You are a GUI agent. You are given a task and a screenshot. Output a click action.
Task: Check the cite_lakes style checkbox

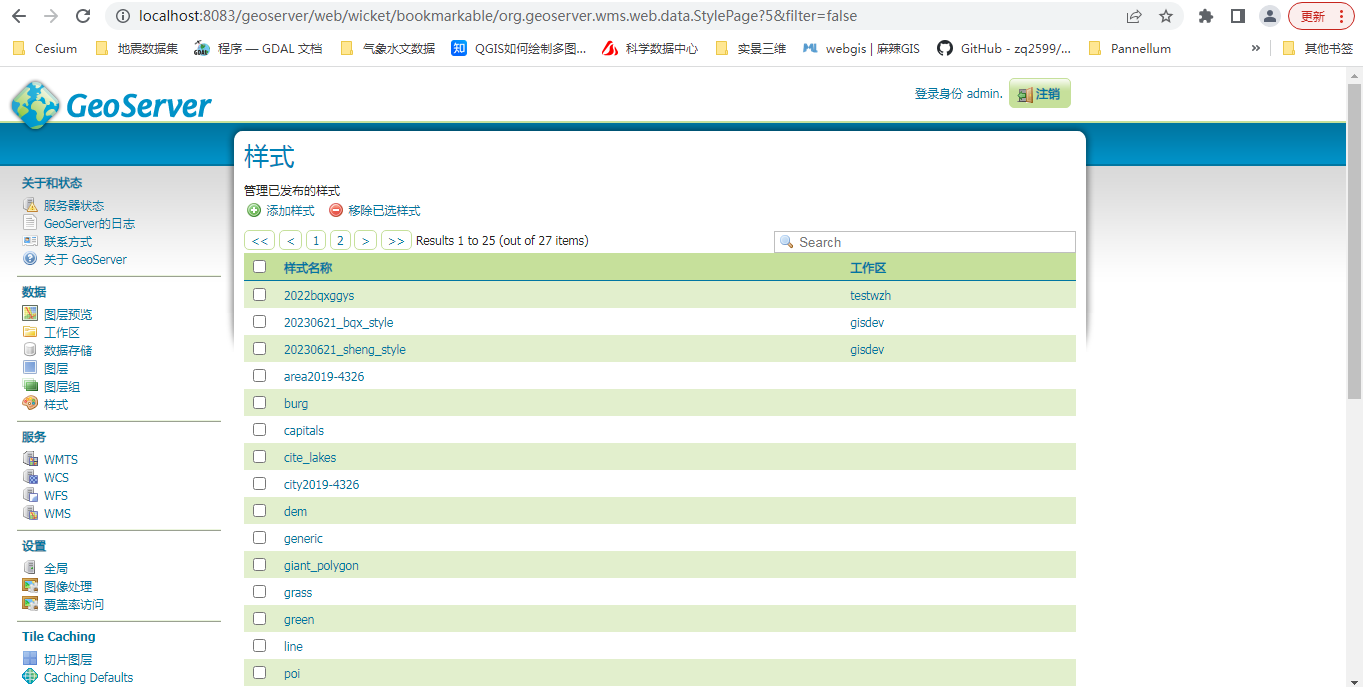[x=260, y=457]
